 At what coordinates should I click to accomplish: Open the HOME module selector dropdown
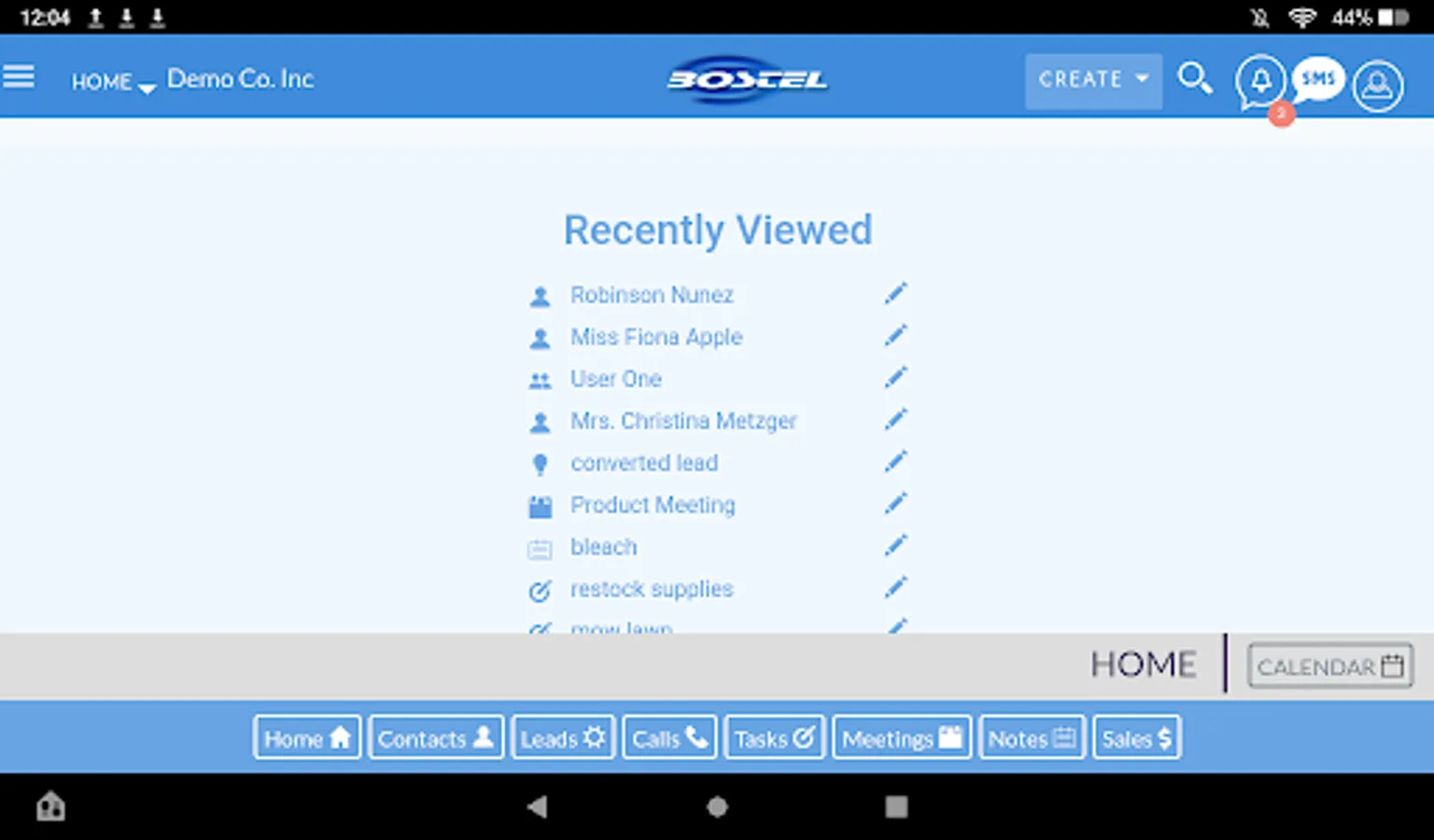[x=112, y=82]
